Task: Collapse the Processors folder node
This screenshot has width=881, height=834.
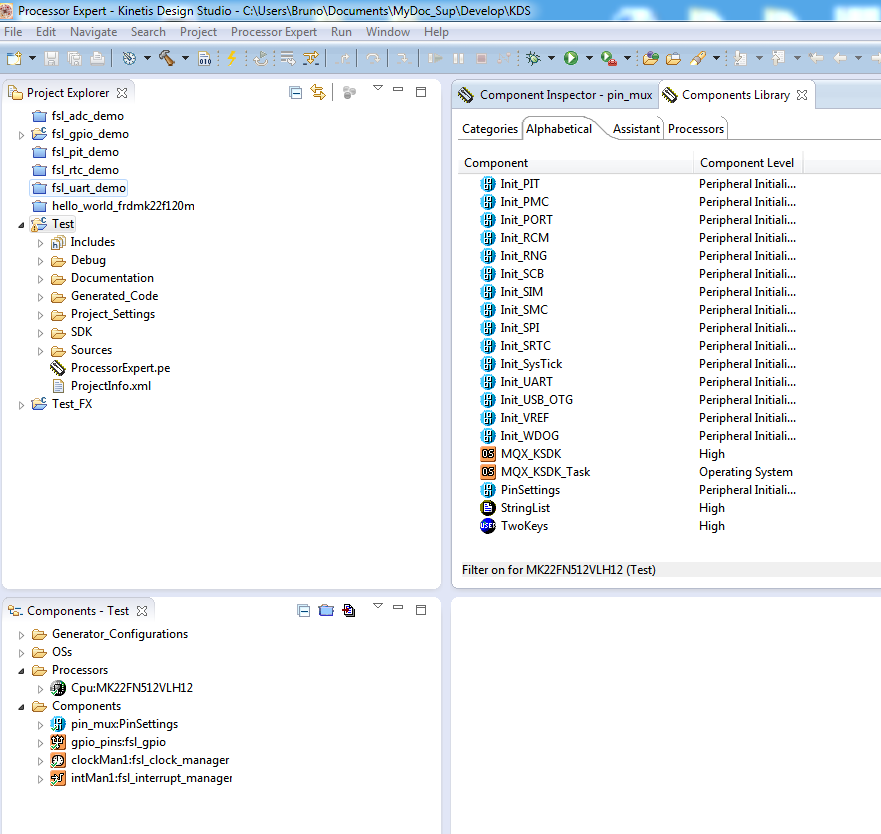Action: pyautogui.click(x=21, y=671)
